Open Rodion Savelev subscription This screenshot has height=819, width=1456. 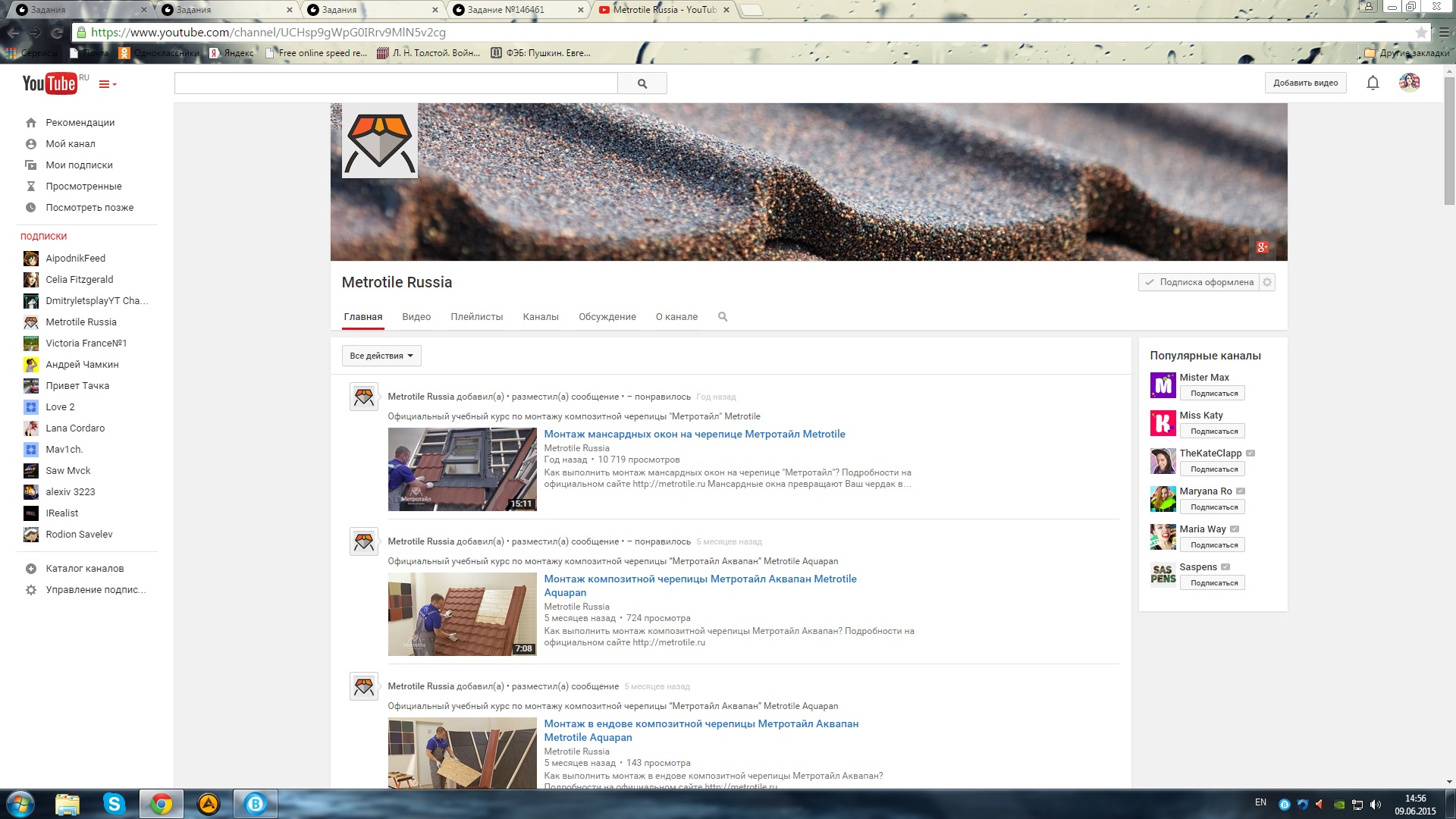(79, 535)
